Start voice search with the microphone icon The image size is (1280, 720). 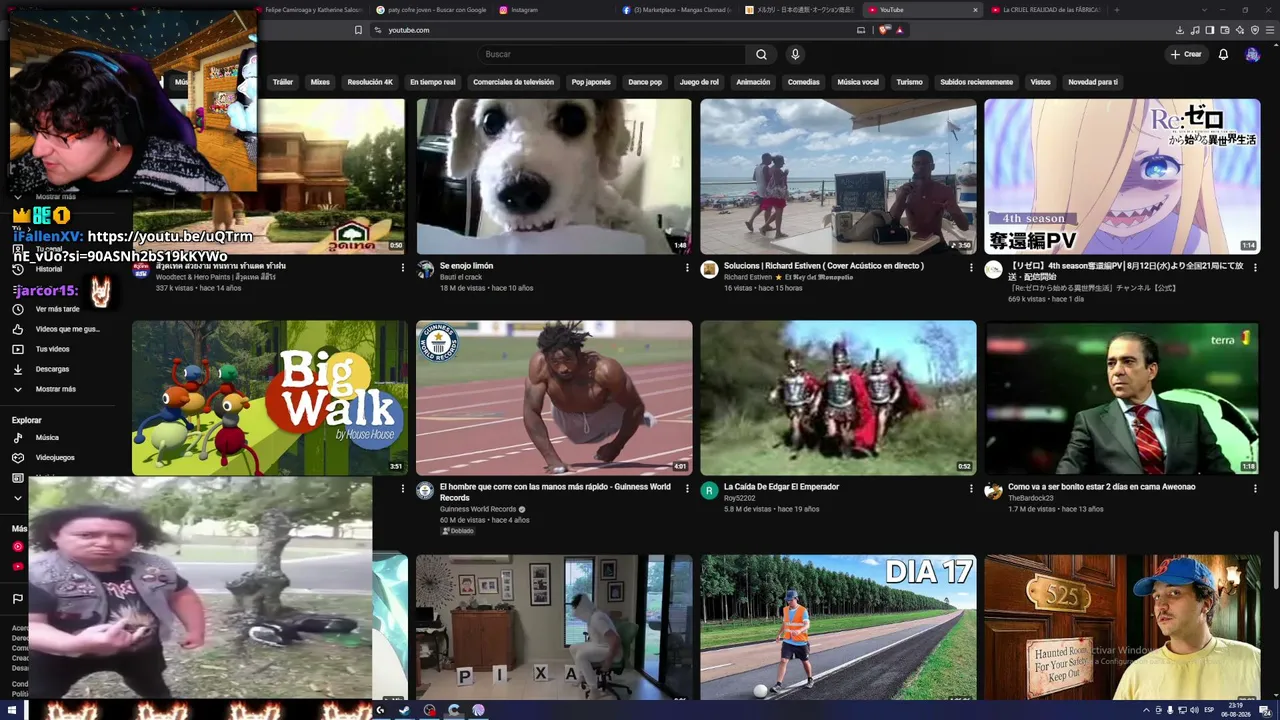tap(795, 54)
